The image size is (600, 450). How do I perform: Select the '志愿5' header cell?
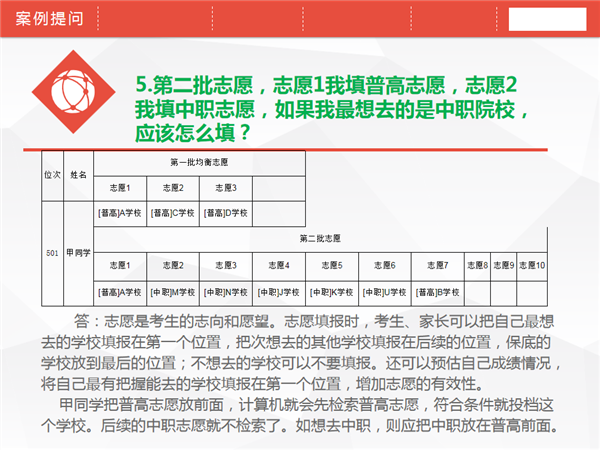pos(332,266)
